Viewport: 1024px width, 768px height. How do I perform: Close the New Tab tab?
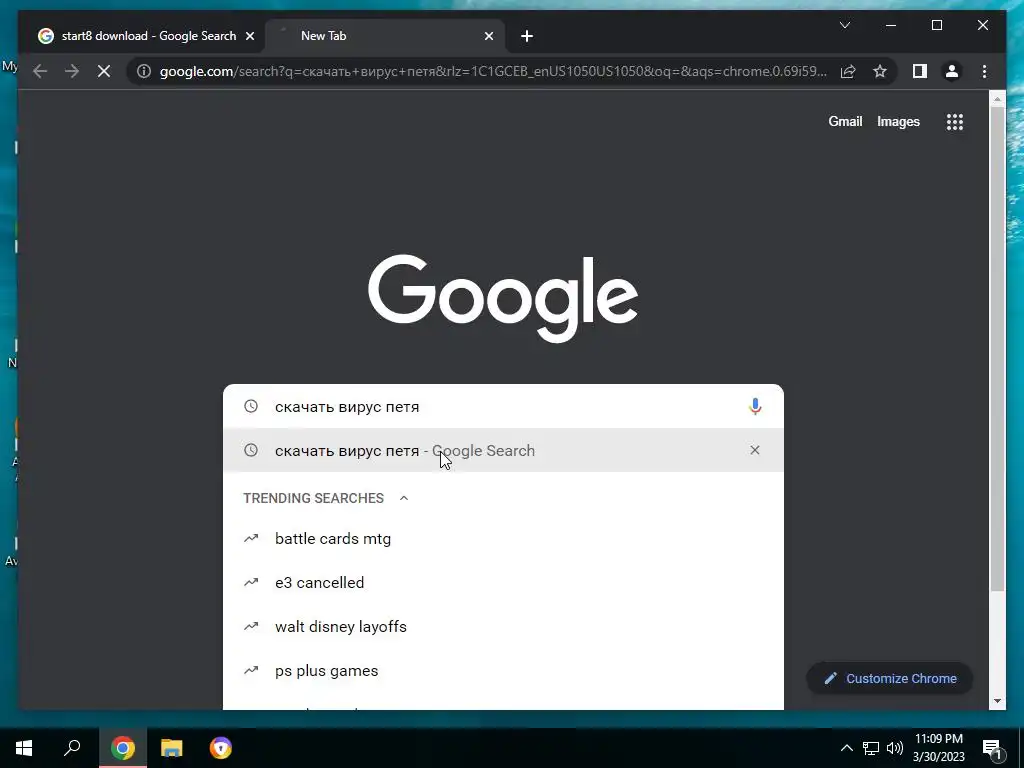coord(489,37)
